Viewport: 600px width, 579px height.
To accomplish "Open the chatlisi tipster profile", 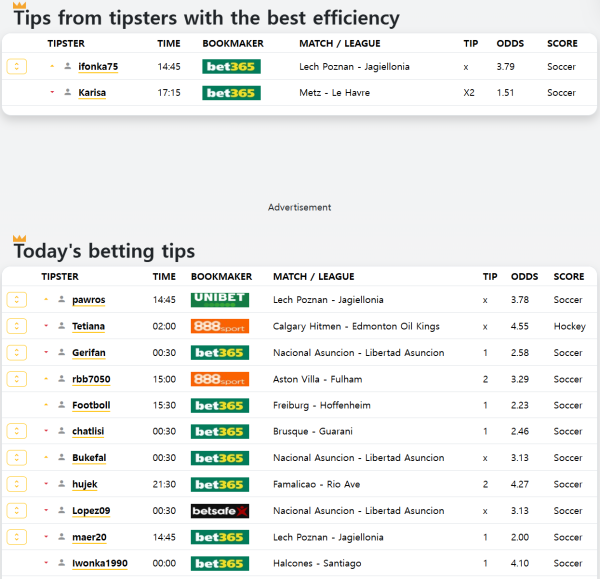I will click(88, 432).
